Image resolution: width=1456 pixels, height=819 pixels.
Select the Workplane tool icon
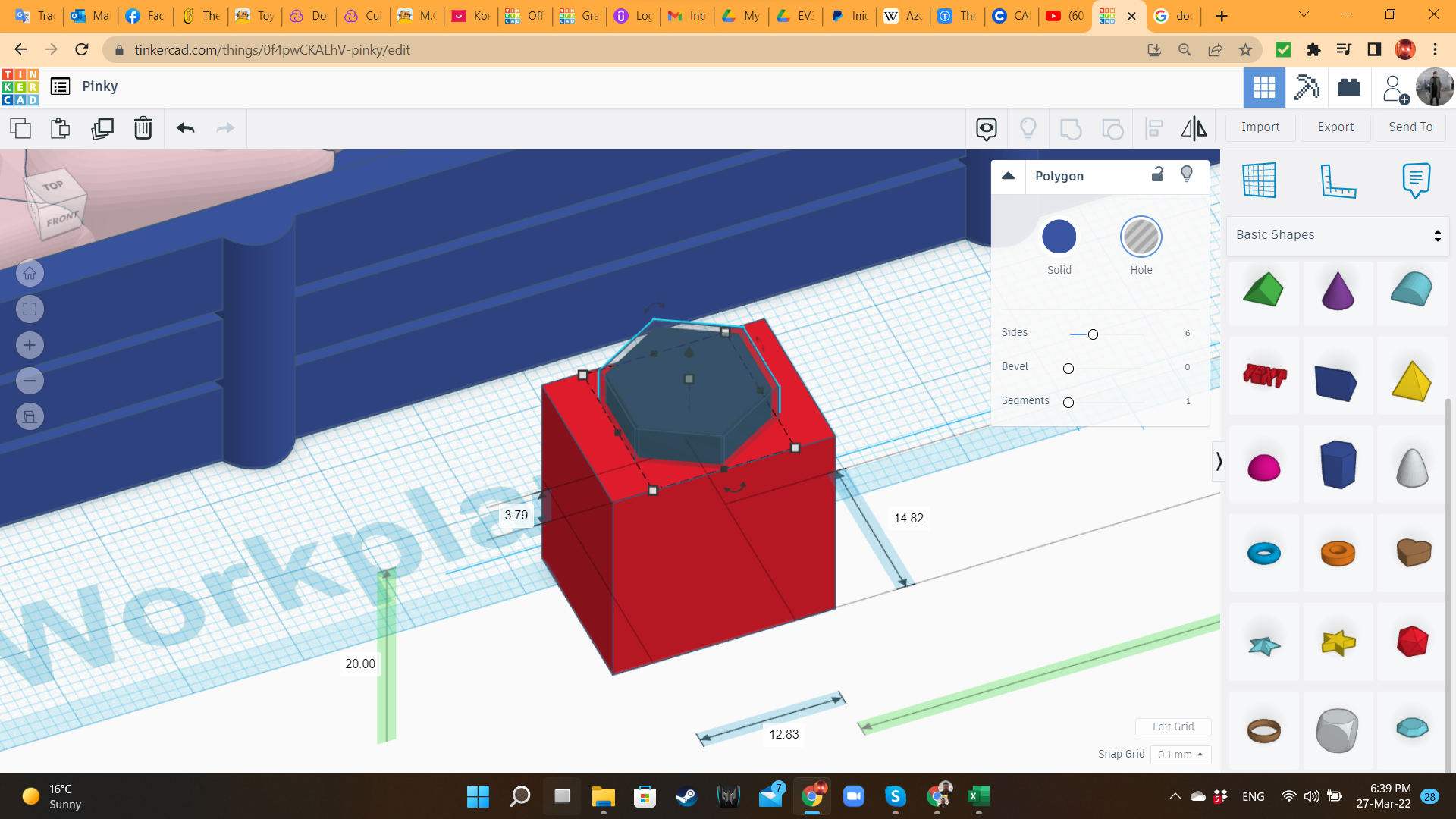[1259, 180]
